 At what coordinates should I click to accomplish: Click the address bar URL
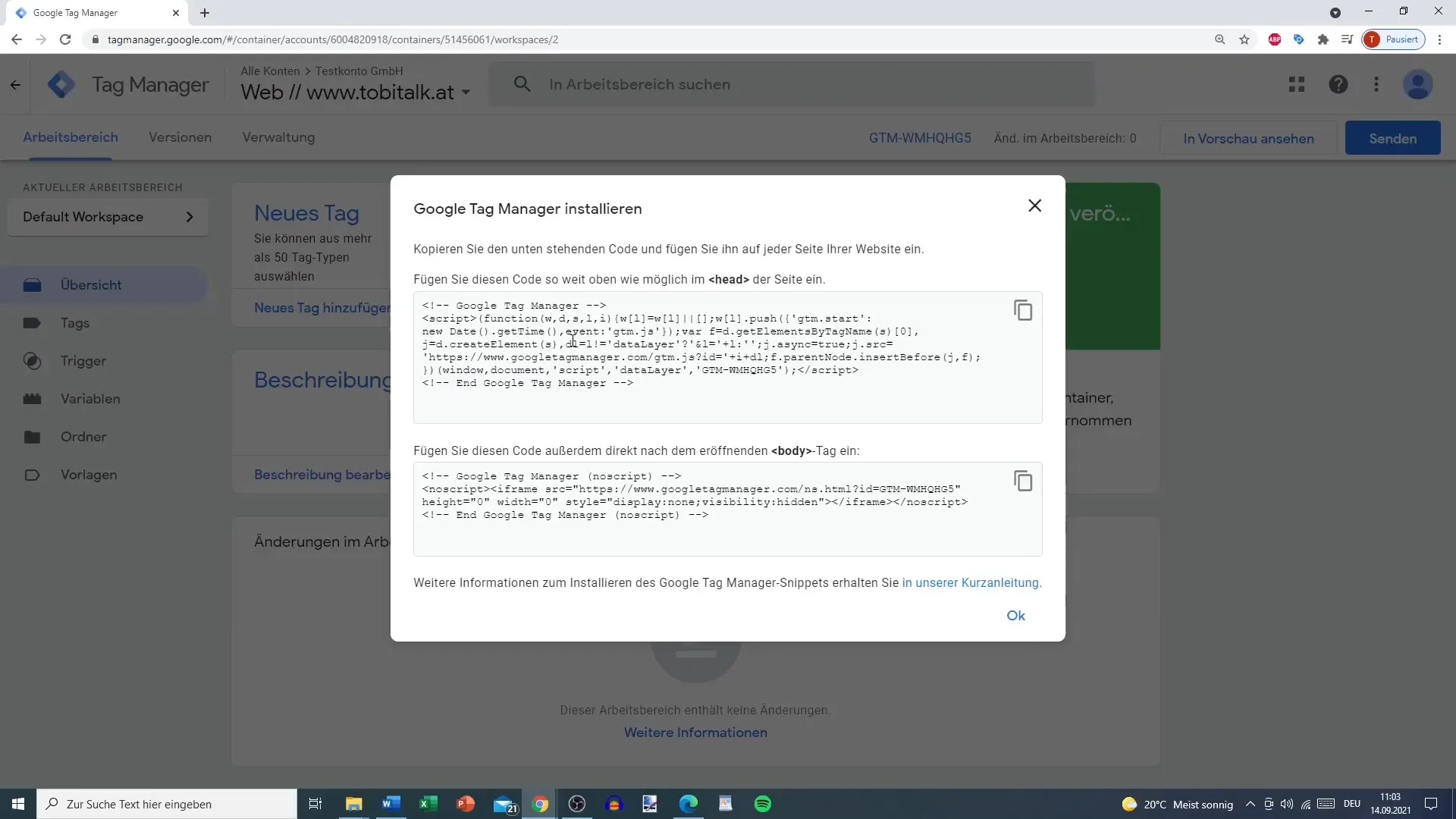coord(333,39)
